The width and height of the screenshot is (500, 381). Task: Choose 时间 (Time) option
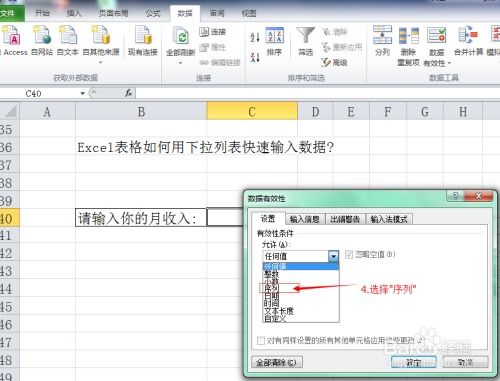(301, 303)
